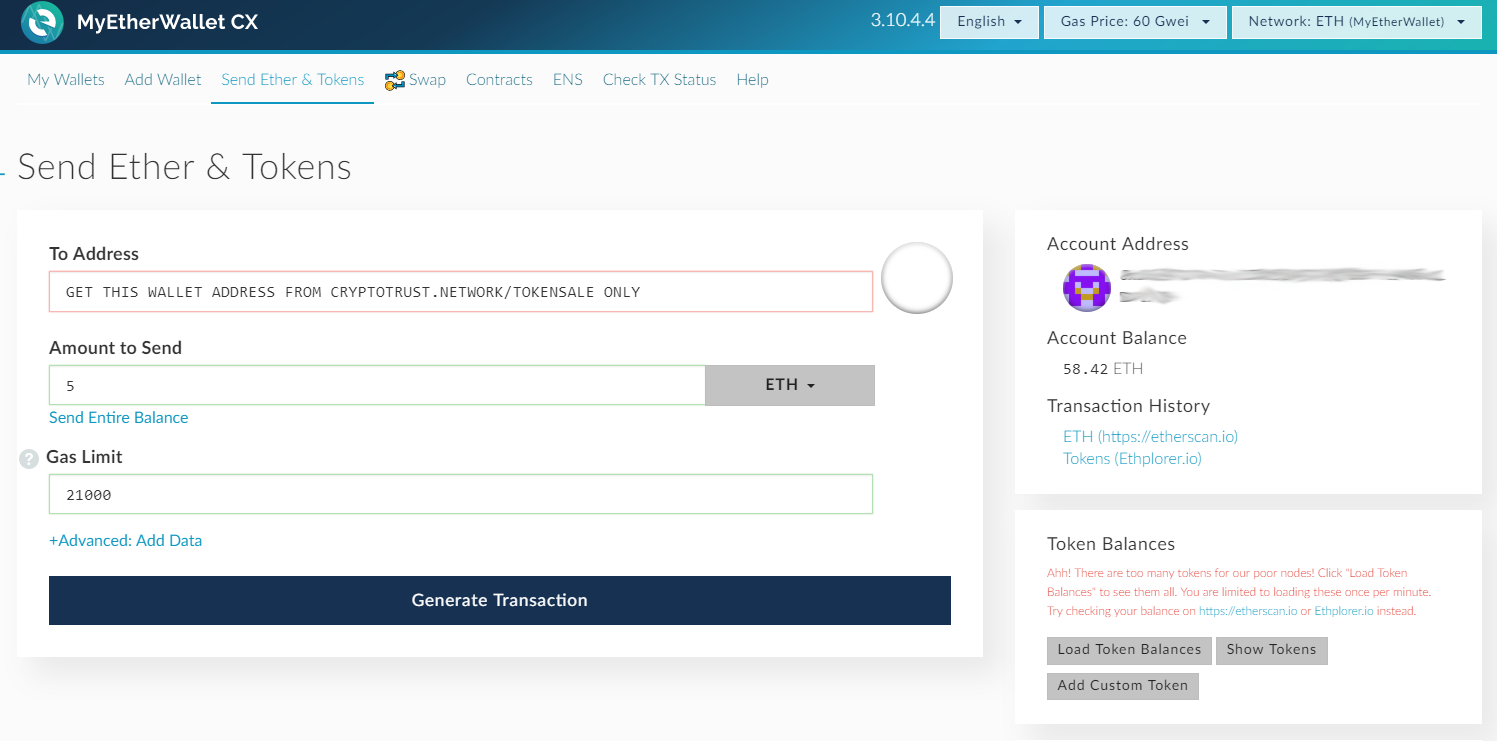Click the Gas Limit help question mark
1497x741 pixels.
pos(29,459)
